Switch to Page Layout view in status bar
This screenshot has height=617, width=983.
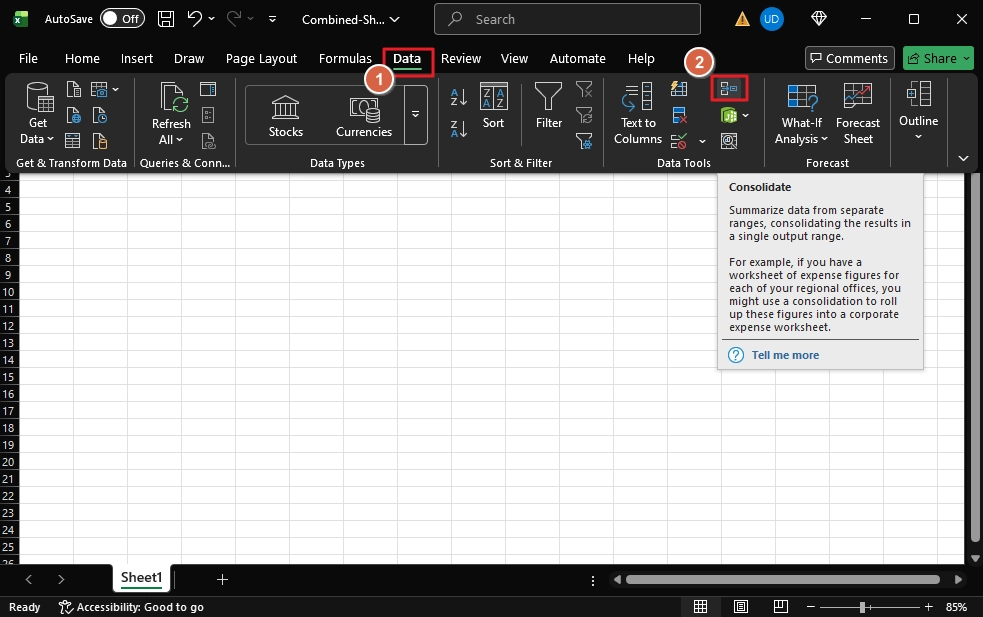point(740,607)
